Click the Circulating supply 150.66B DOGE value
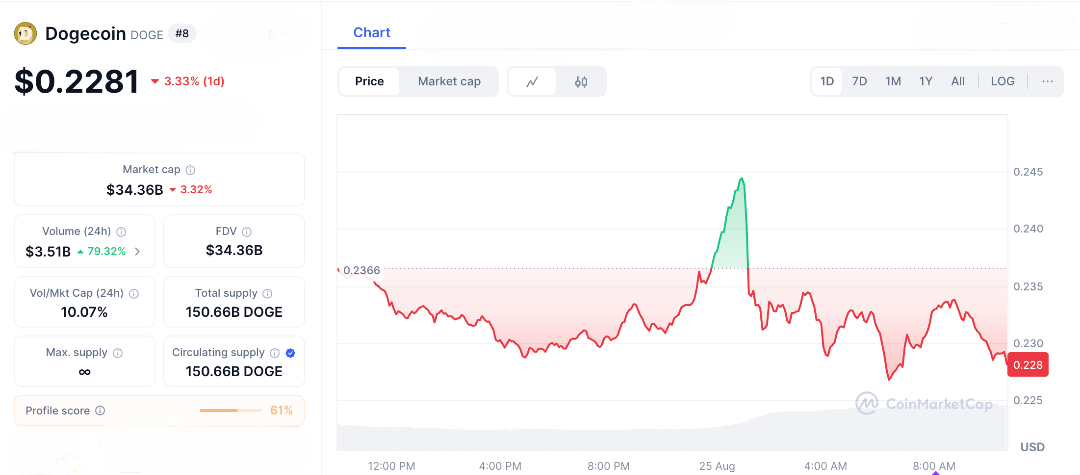 pos(234,372)
